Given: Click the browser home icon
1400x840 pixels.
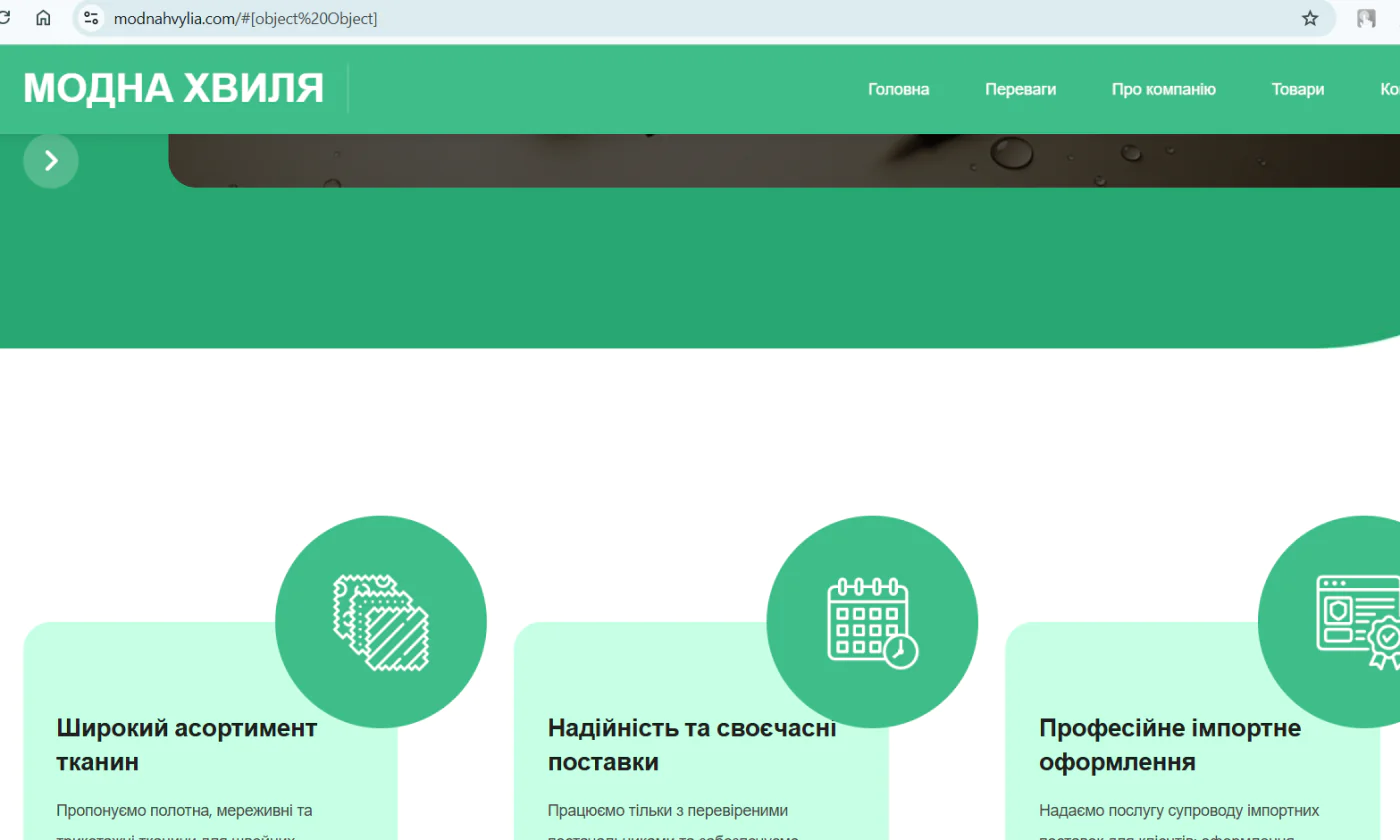Looking at the screenshot, I should pyautogui.click(x=43, y=18).
